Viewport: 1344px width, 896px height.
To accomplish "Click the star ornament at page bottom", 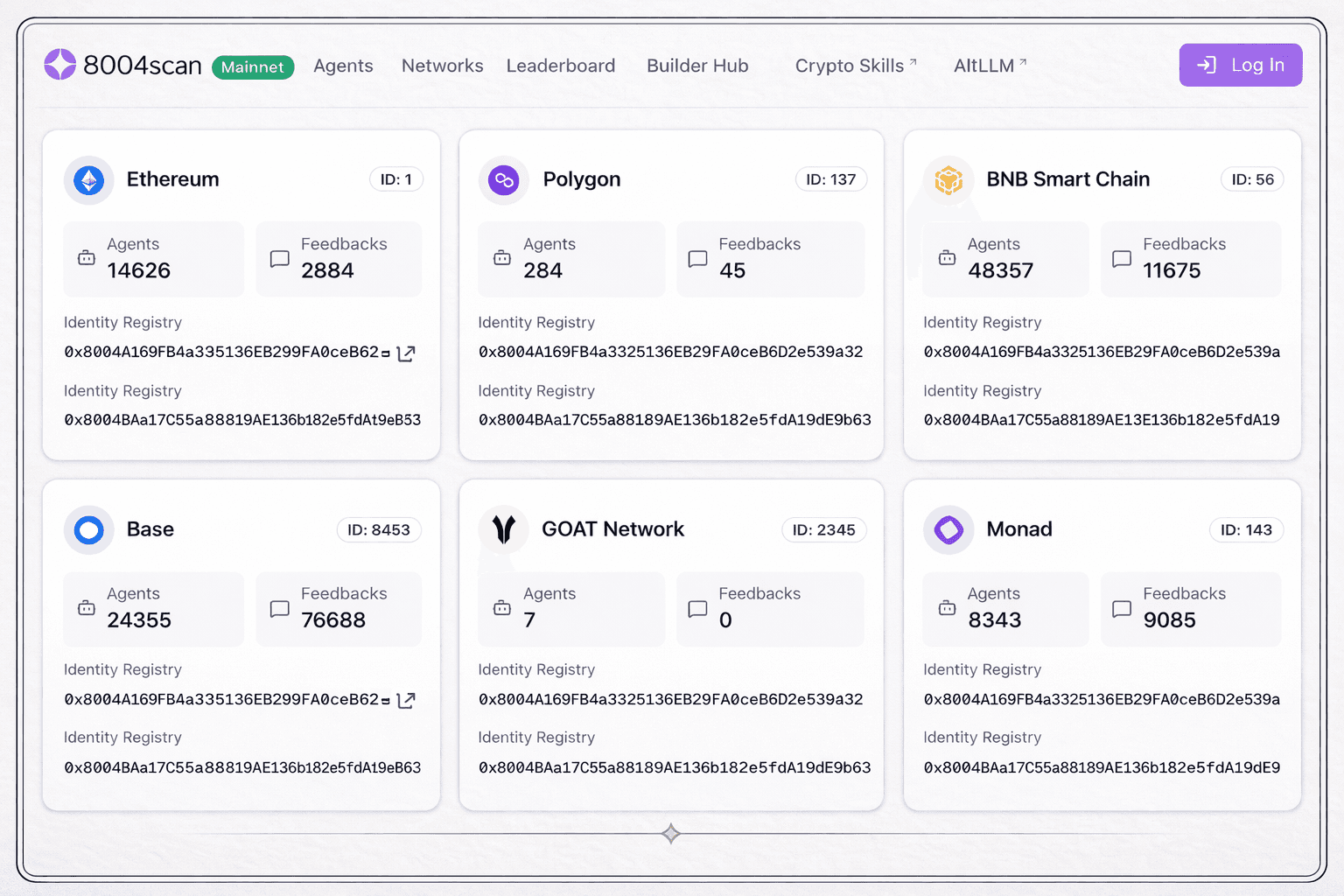I will (671, 834).
